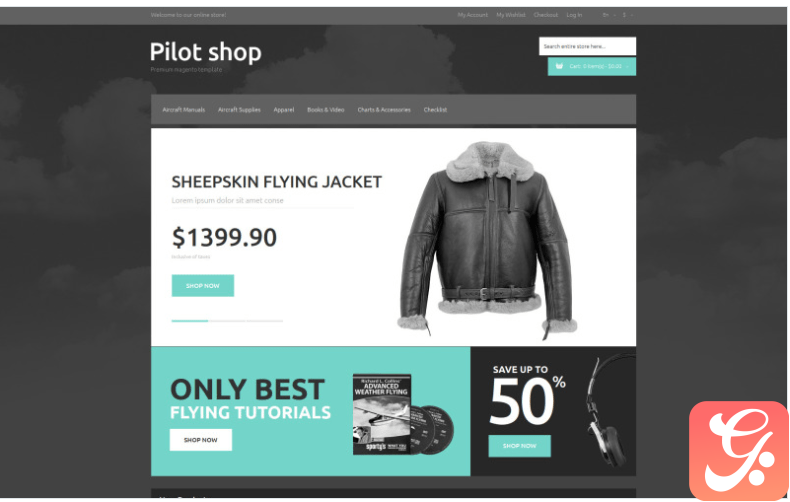Open the Apparel menu item
The height and width of the screenshot is (502, 790).
[284, 110]
